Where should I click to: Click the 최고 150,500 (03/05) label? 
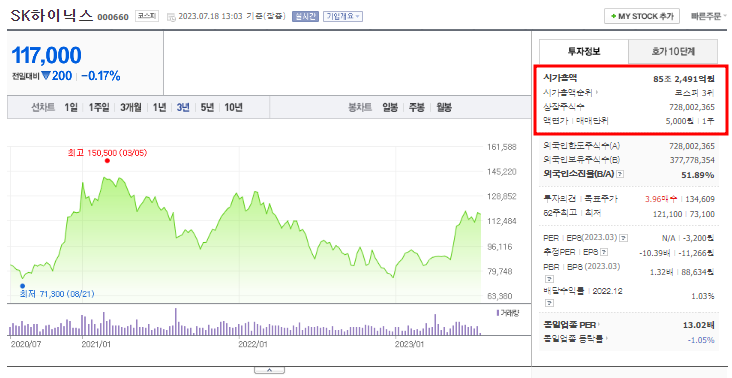(x=107, y=153)
